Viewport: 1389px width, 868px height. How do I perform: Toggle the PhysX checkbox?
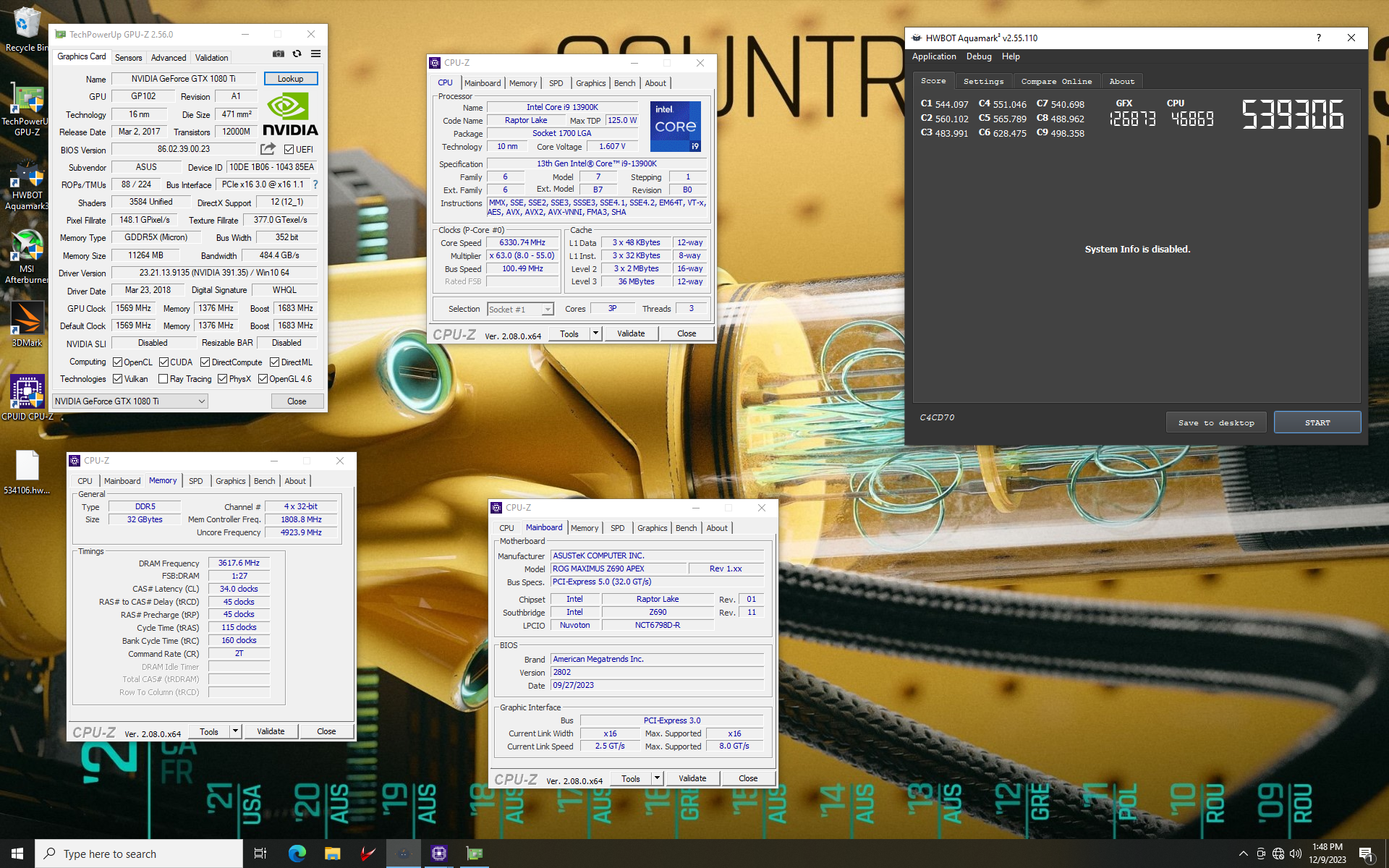[x=223, y=379]
